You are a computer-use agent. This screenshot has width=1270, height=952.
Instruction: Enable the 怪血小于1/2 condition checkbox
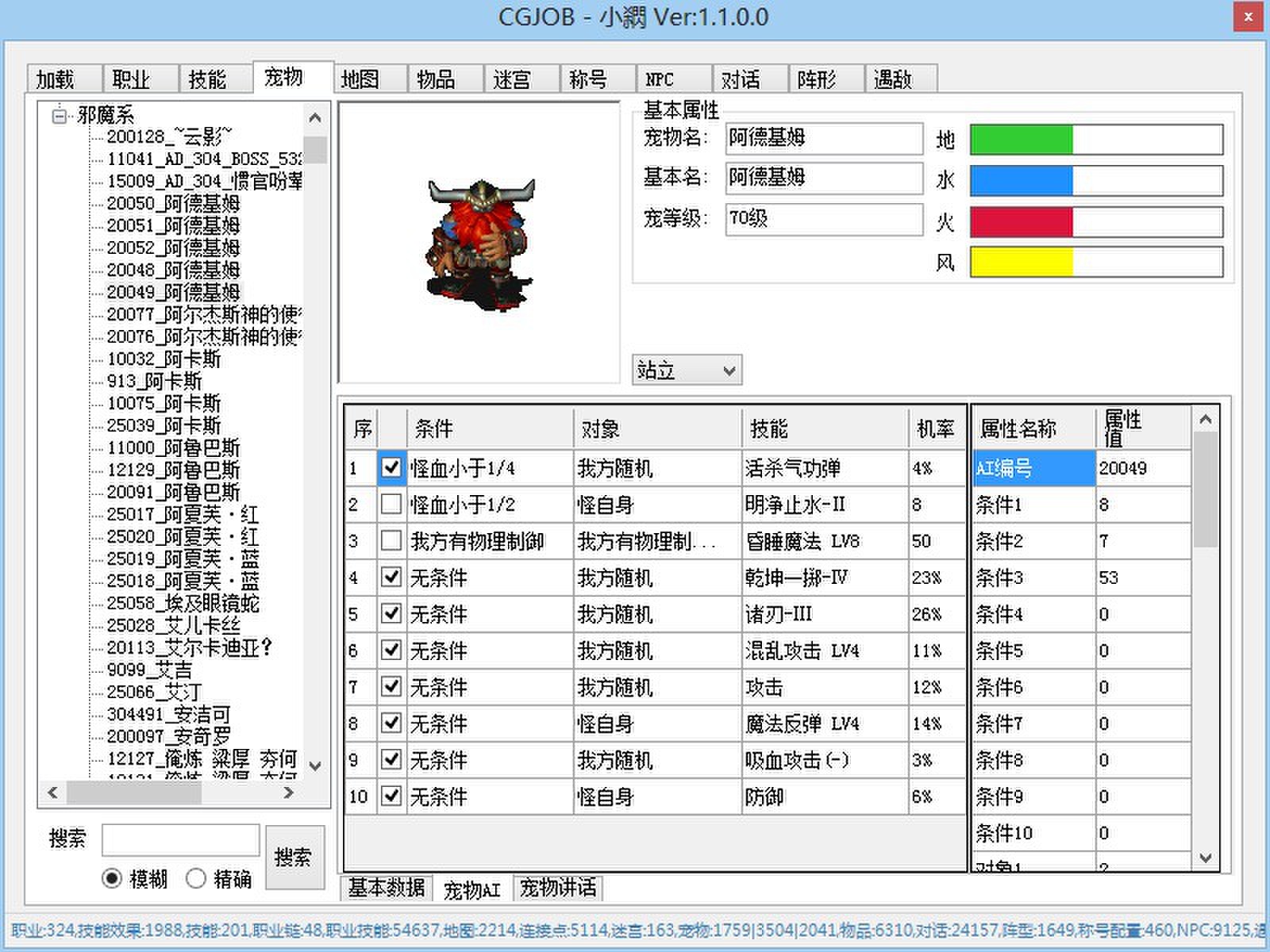391,504
